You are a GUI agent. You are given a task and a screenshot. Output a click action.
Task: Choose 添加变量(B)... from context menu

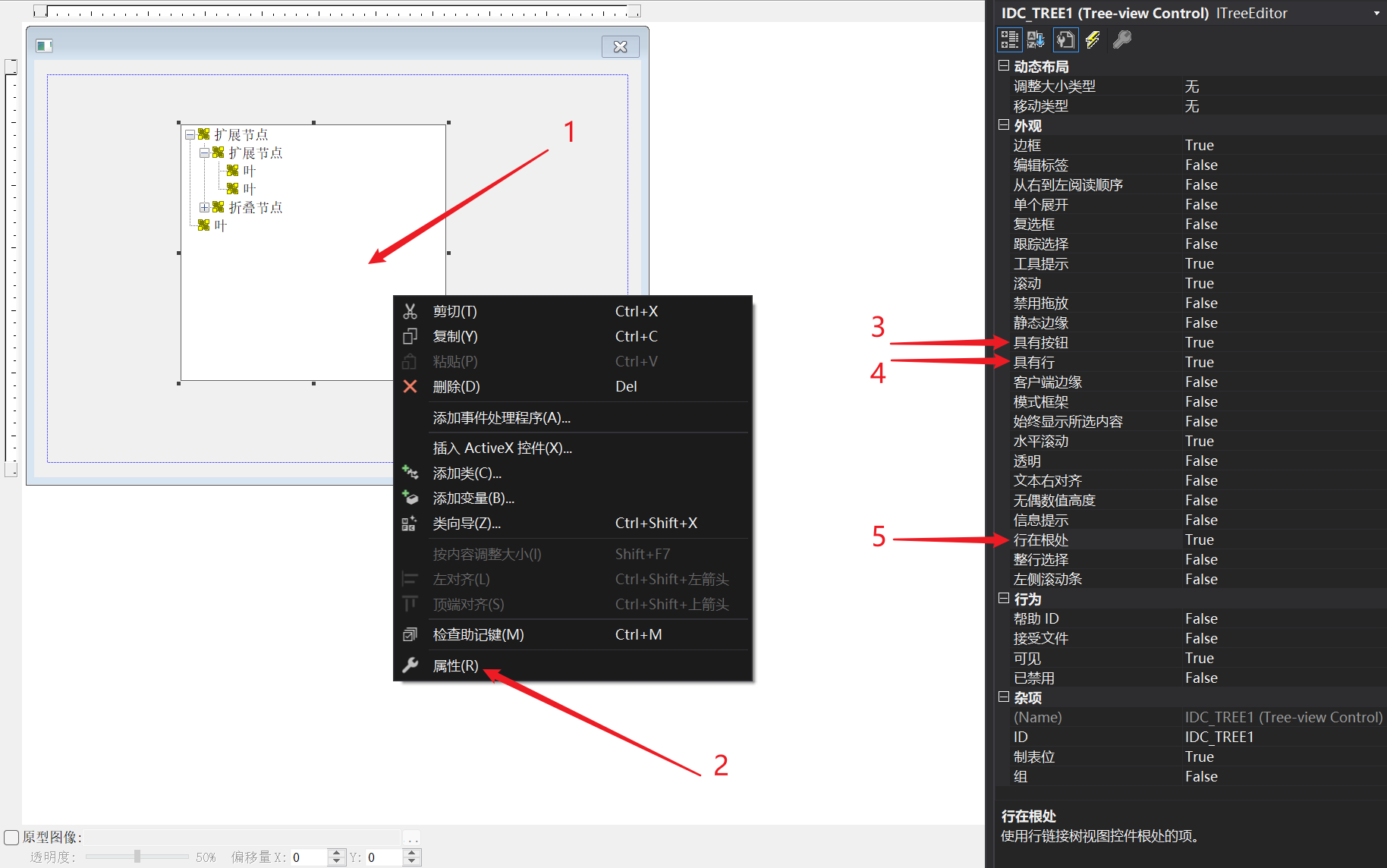click(573, 498)
